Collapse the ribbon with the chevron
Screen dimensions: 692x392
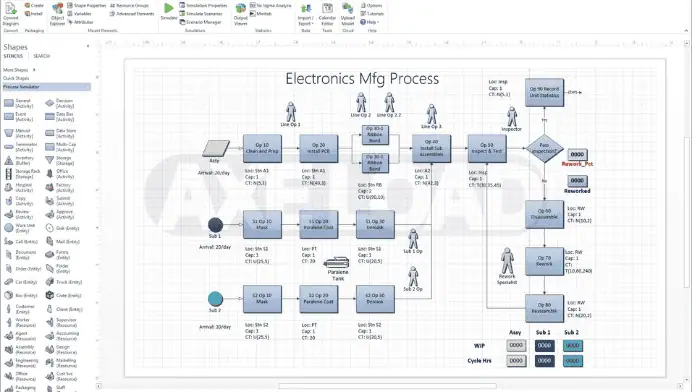tap(686, 30)
